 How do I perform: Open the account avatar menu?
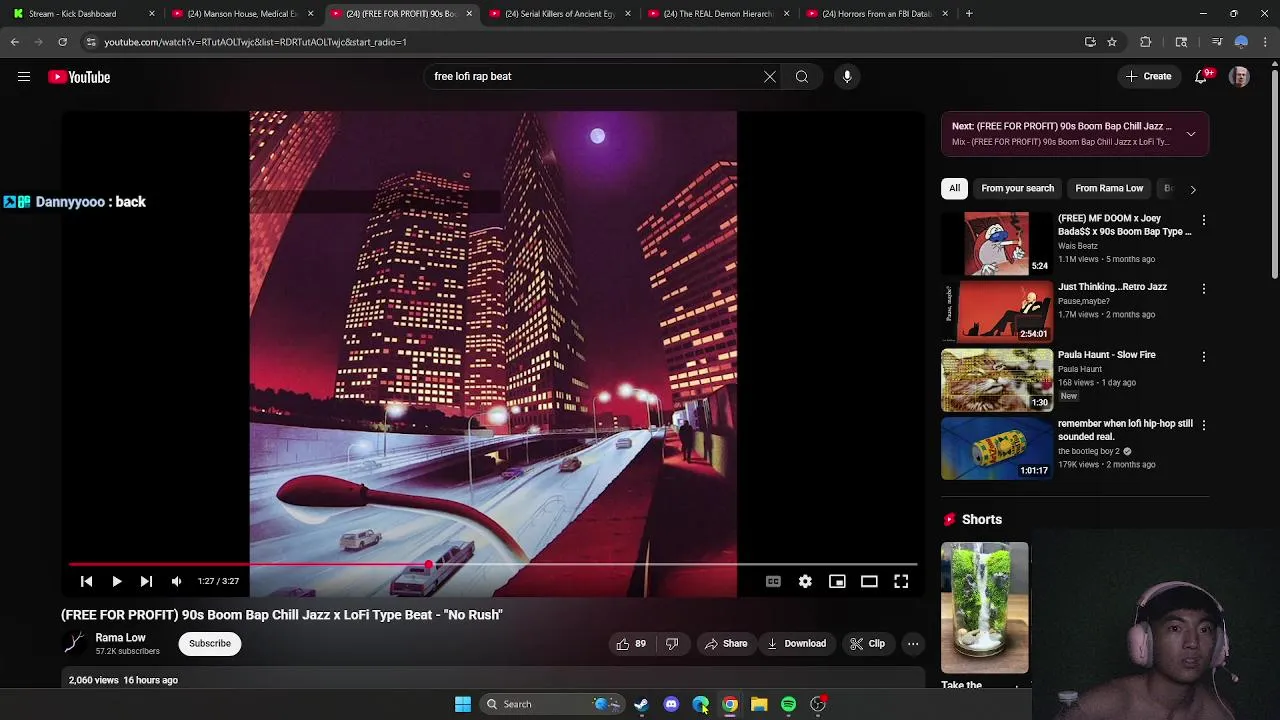pos(1239,77)
